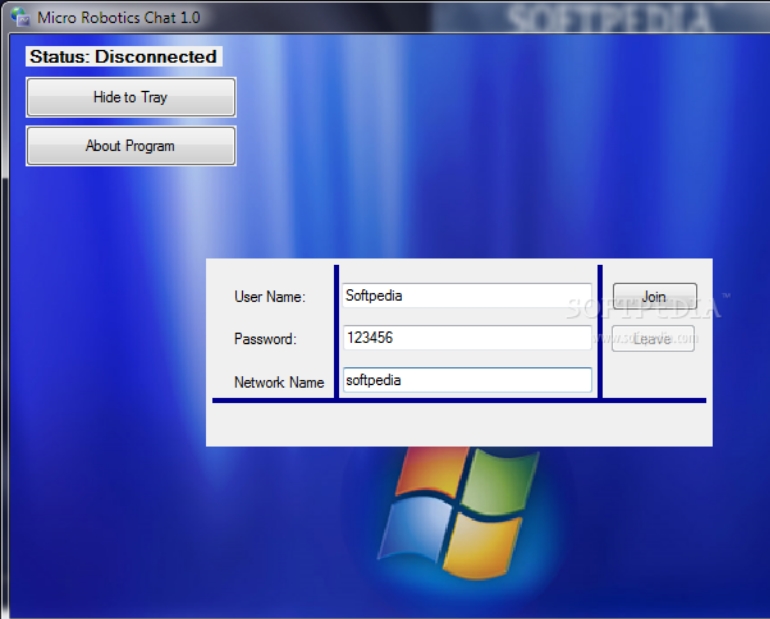Click the Softpedia watermark in the top right
This screenshot has height=619, width=770.
tap(610, 18)
